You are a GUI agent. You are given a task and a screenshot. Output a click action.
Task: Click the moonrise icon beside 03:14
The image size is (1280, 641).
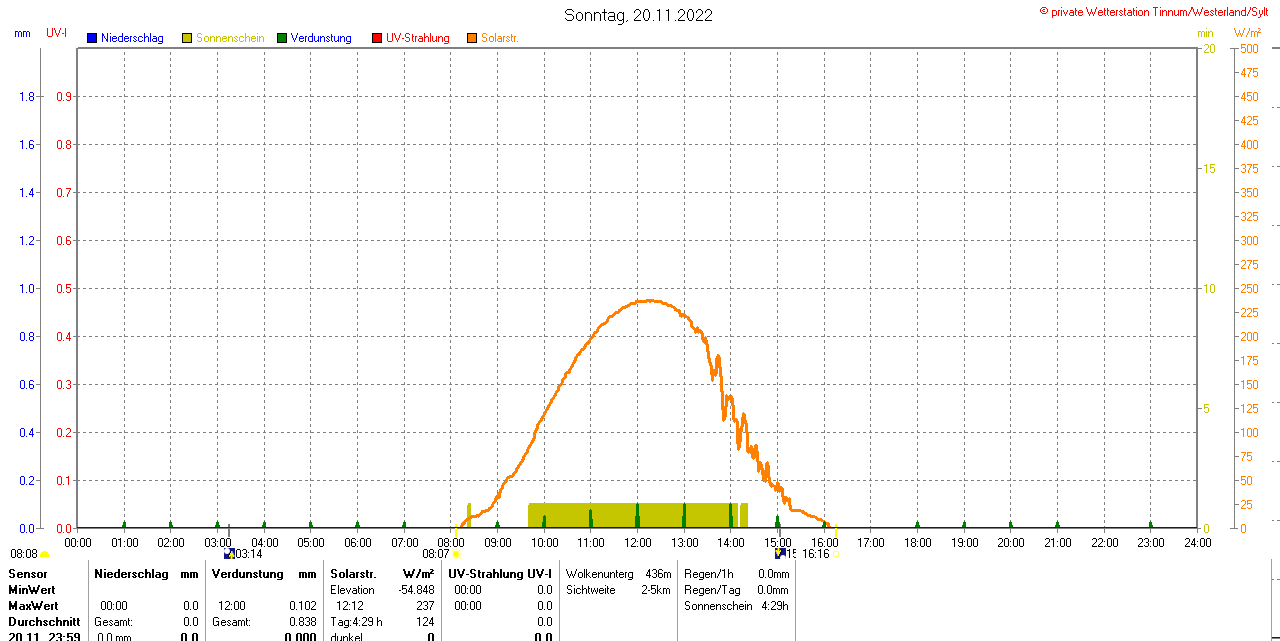pos(229,553)
